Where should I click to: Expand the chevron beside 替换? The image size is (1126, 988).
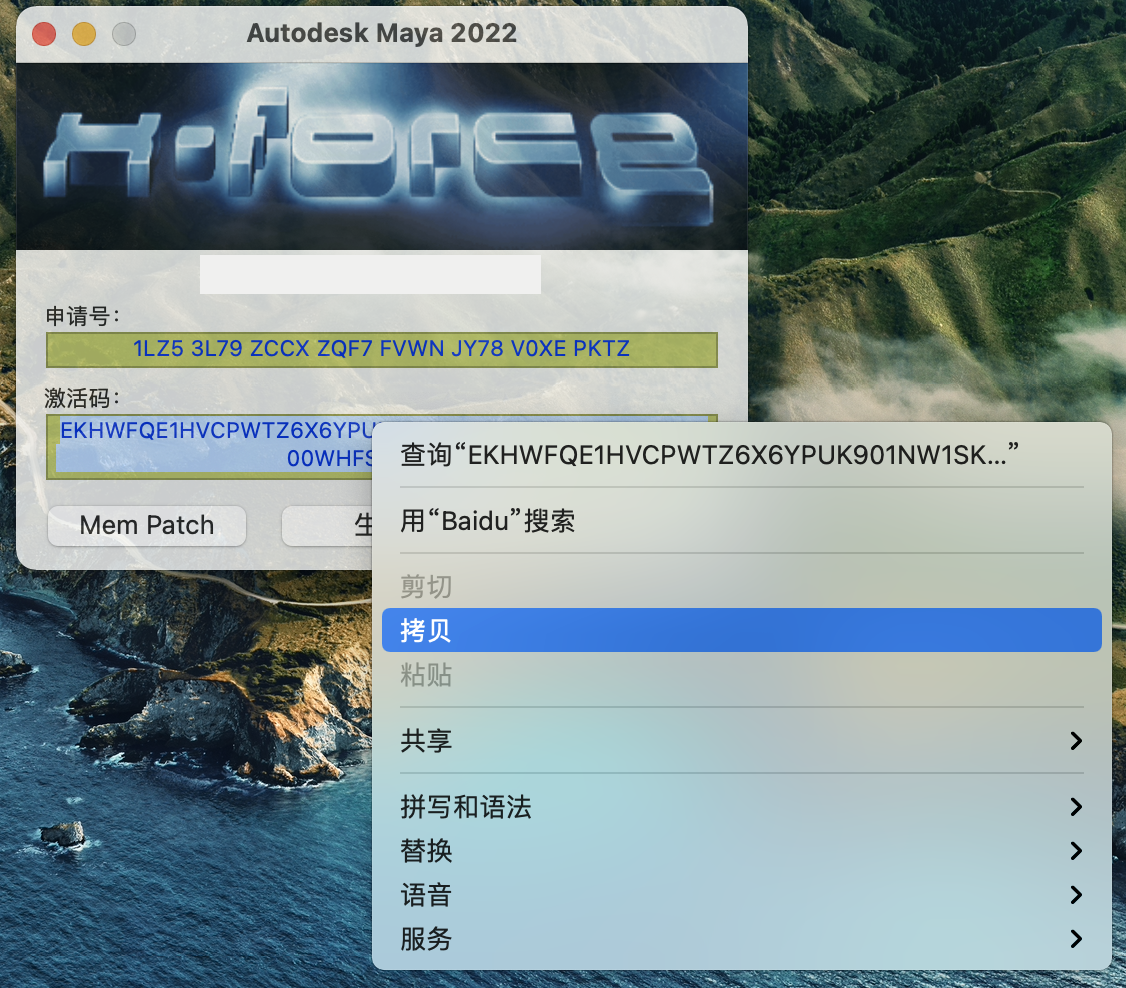1076,851
